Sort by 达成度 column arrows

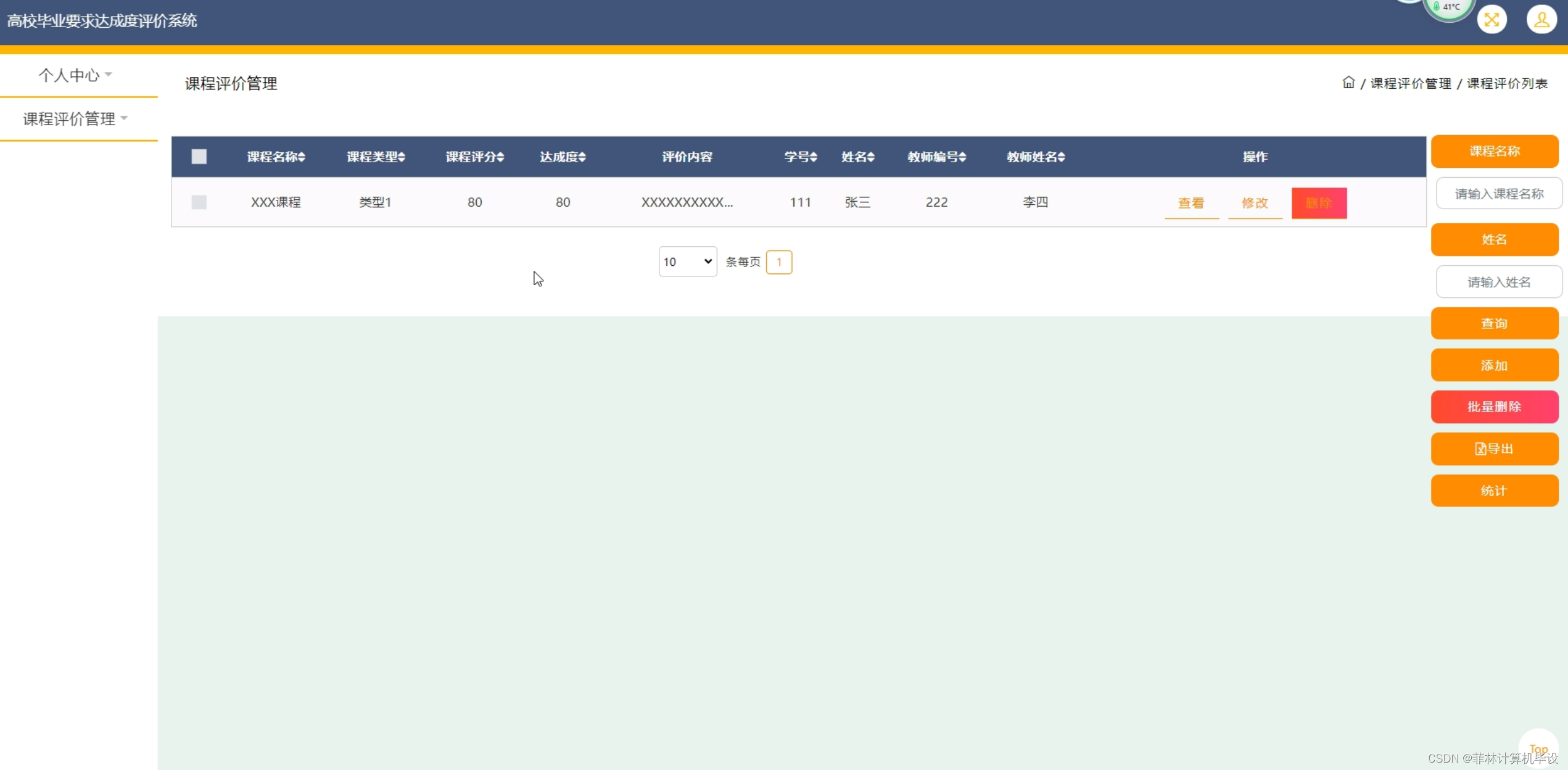pyautogui.click(x=582, y=157)
